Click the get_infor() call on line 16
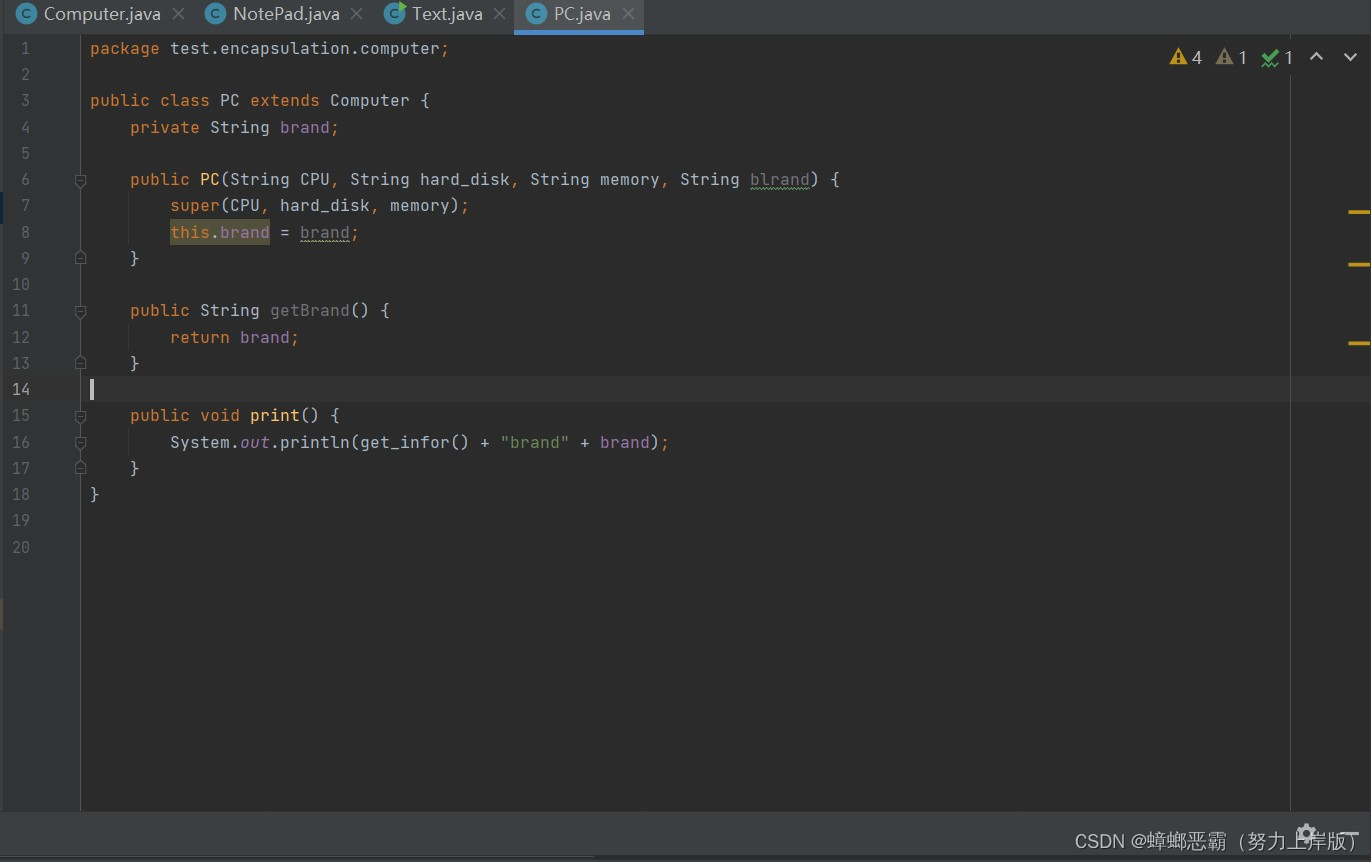This screenshot has width=1371, height=862. pos(414,442)
